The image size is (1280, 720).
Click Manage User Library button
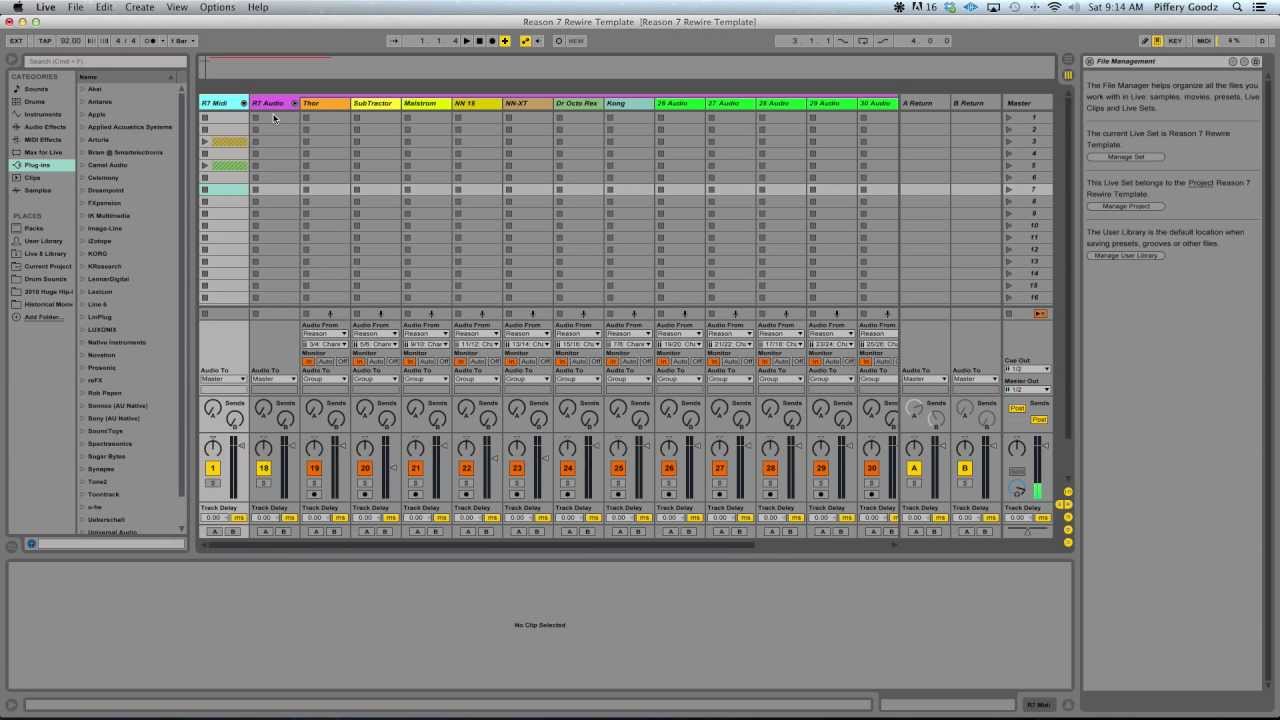(1126, 256)
